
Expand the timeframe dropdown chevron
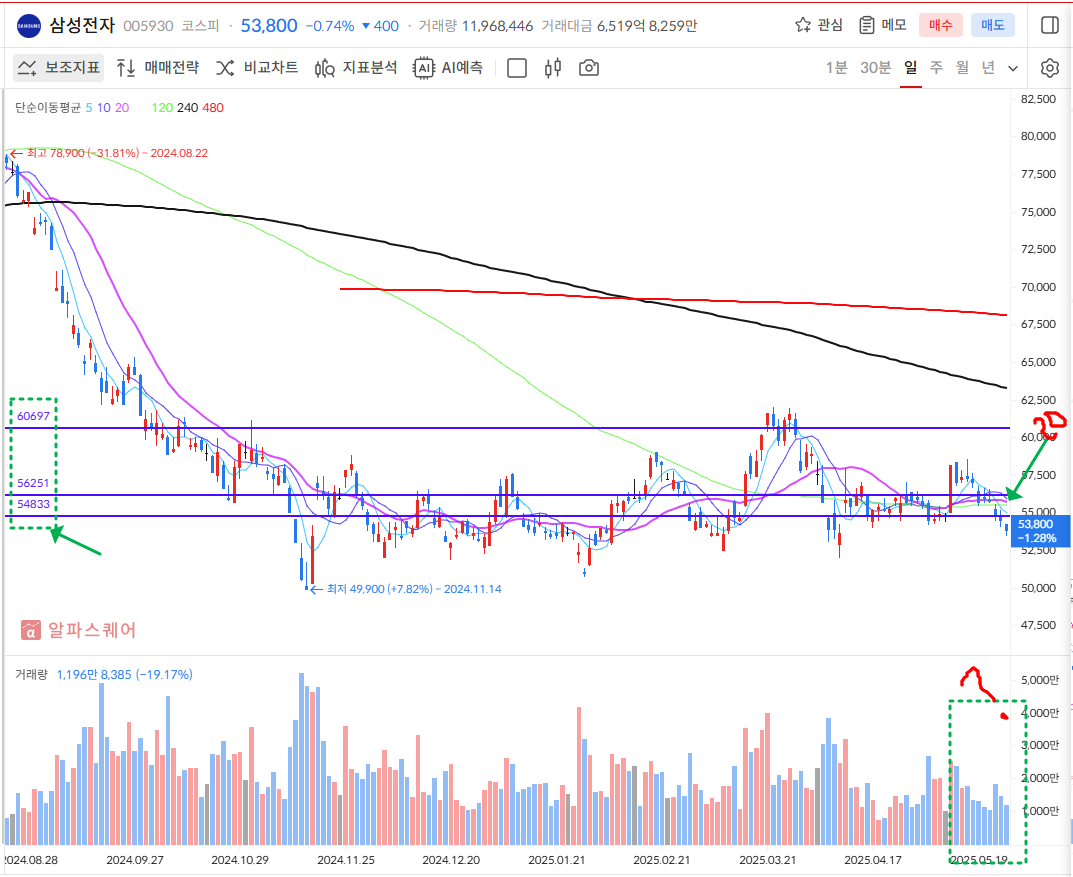(x=1013, y=68)
